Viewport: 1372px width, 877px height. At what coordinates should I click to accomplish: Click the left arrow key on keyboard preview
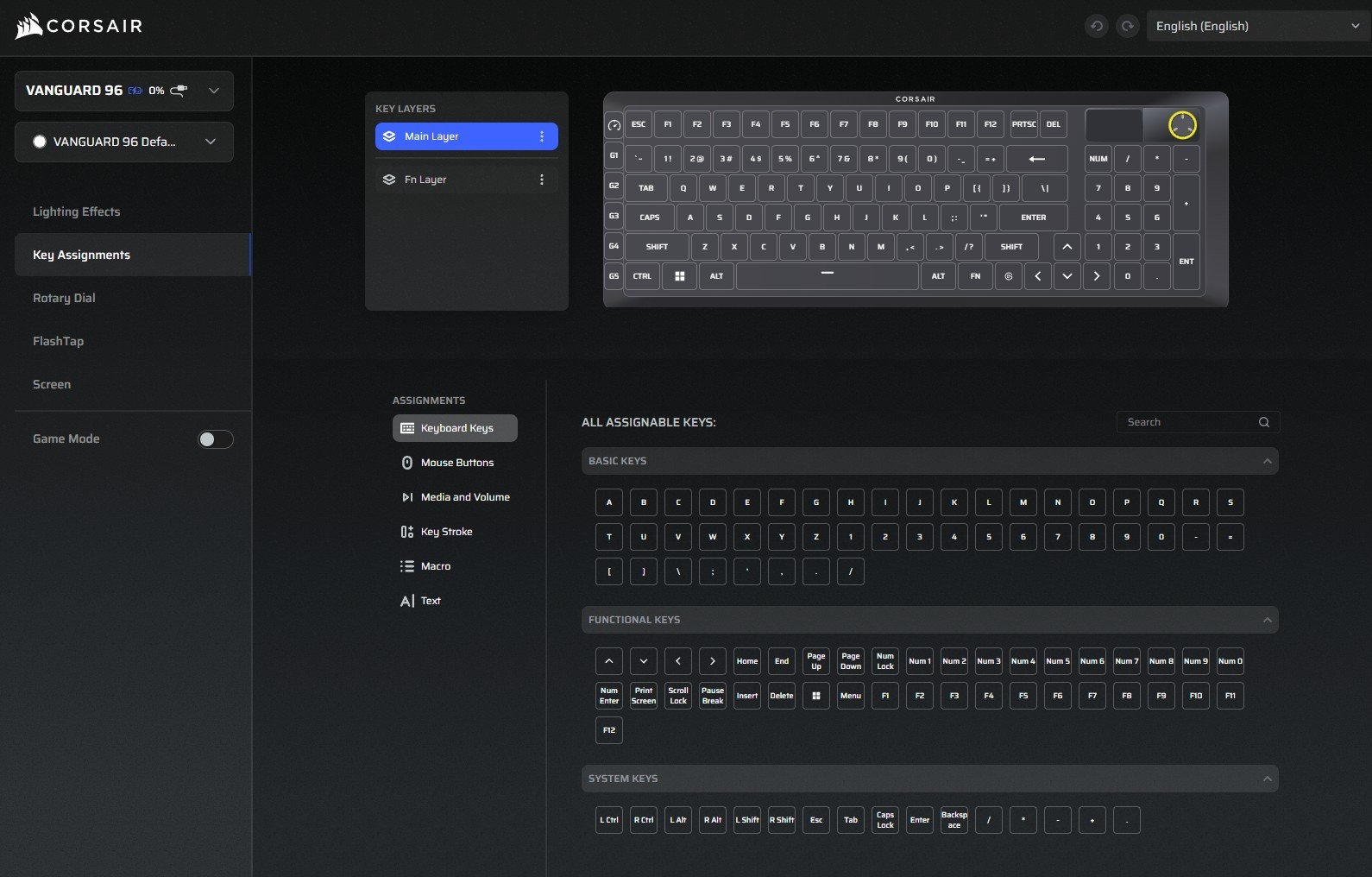pos(1038,276)
